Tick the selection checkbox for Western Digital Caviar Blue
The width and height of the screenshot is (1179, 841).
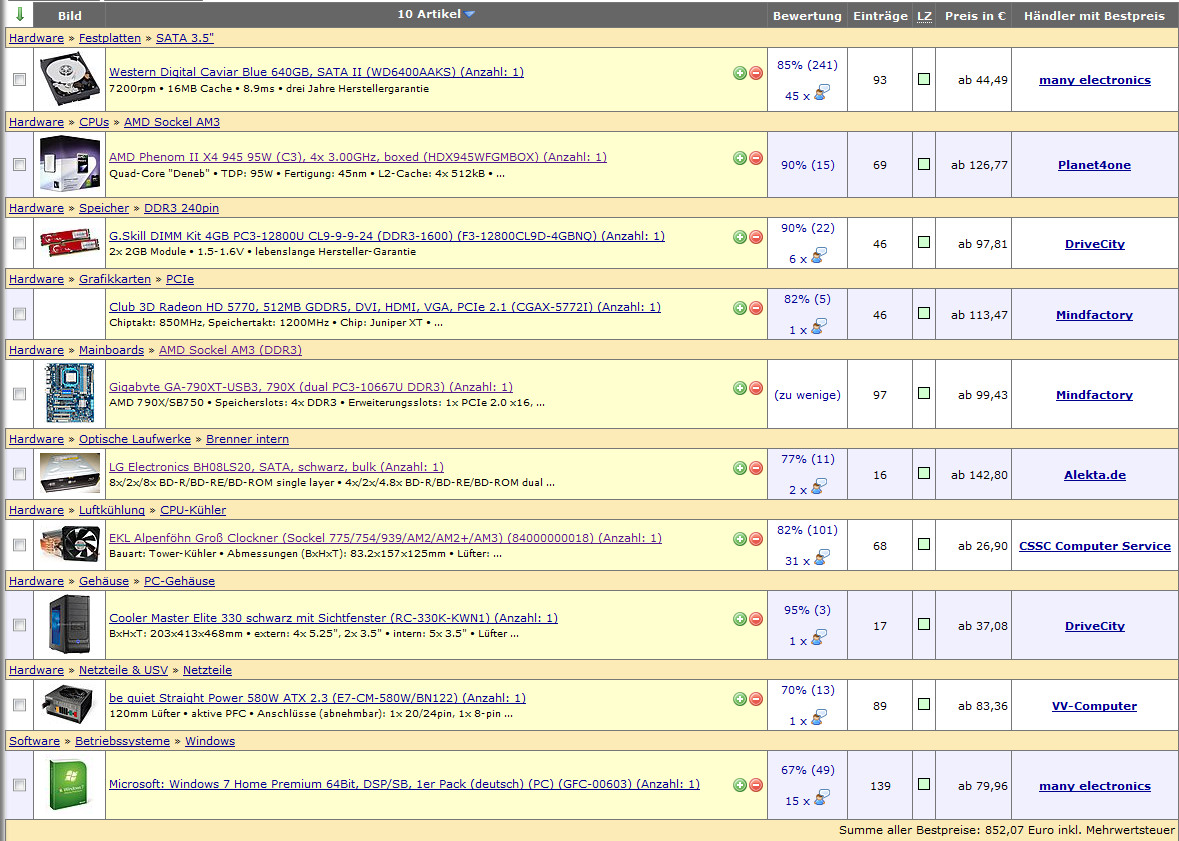point(20,79)
